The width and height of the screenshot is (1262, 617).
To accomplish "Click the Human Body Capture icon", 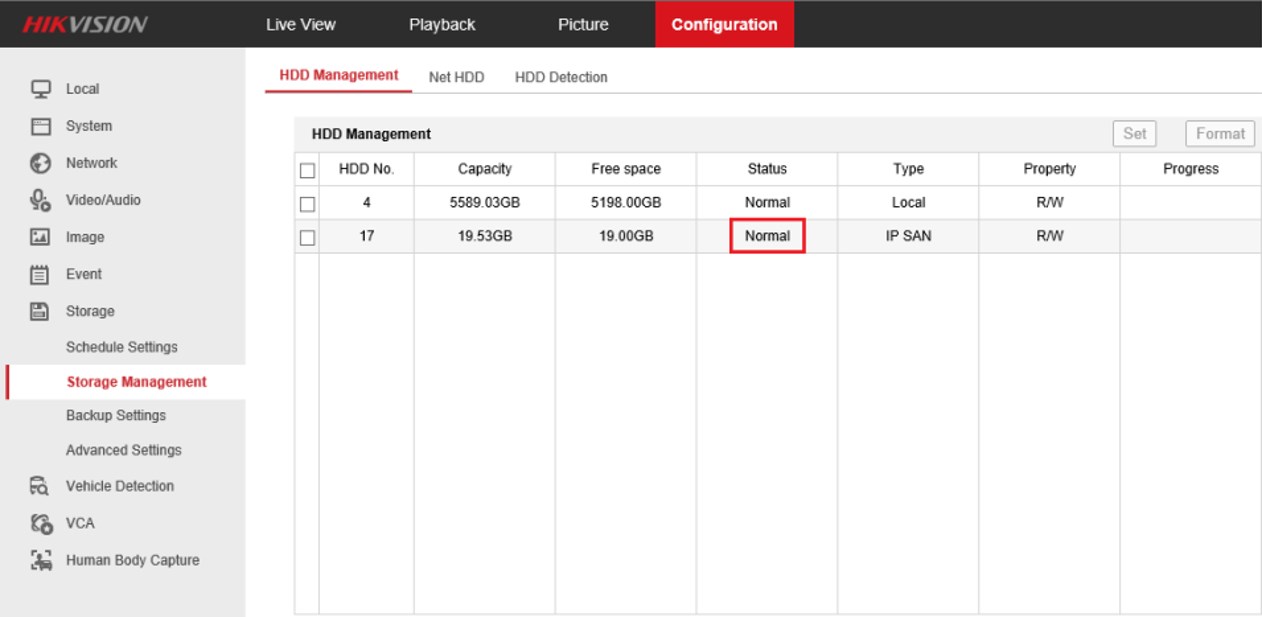I will tap(42, 560).
